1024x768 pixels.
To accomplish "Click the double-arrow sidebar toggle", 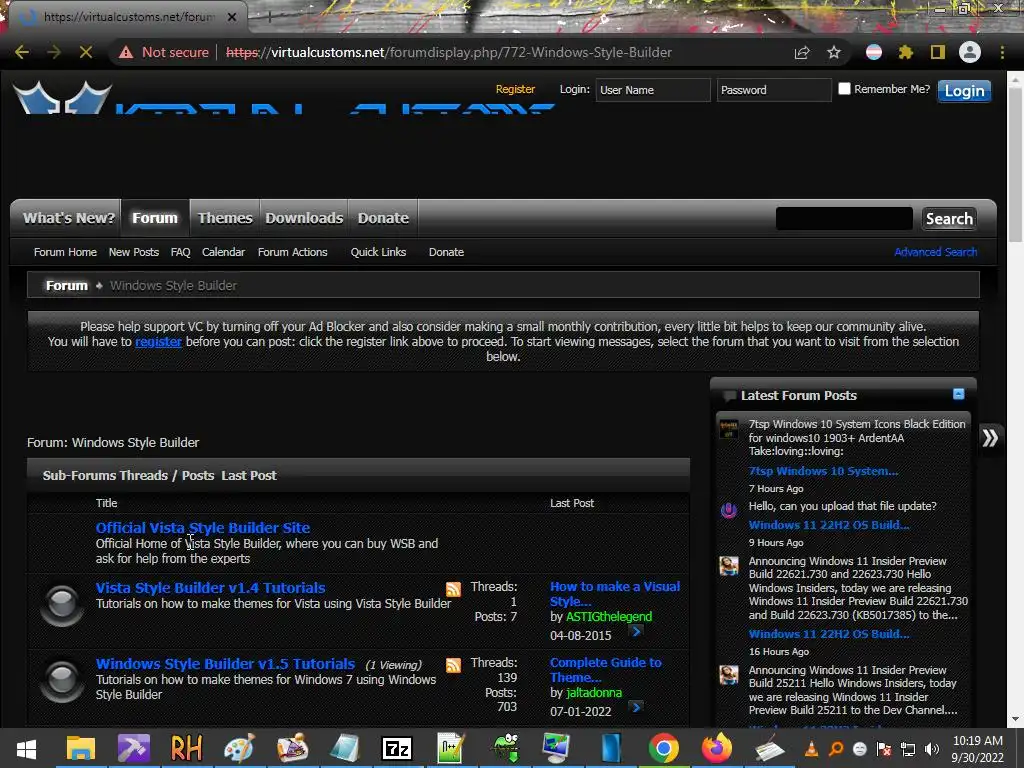I will [990, 438].
